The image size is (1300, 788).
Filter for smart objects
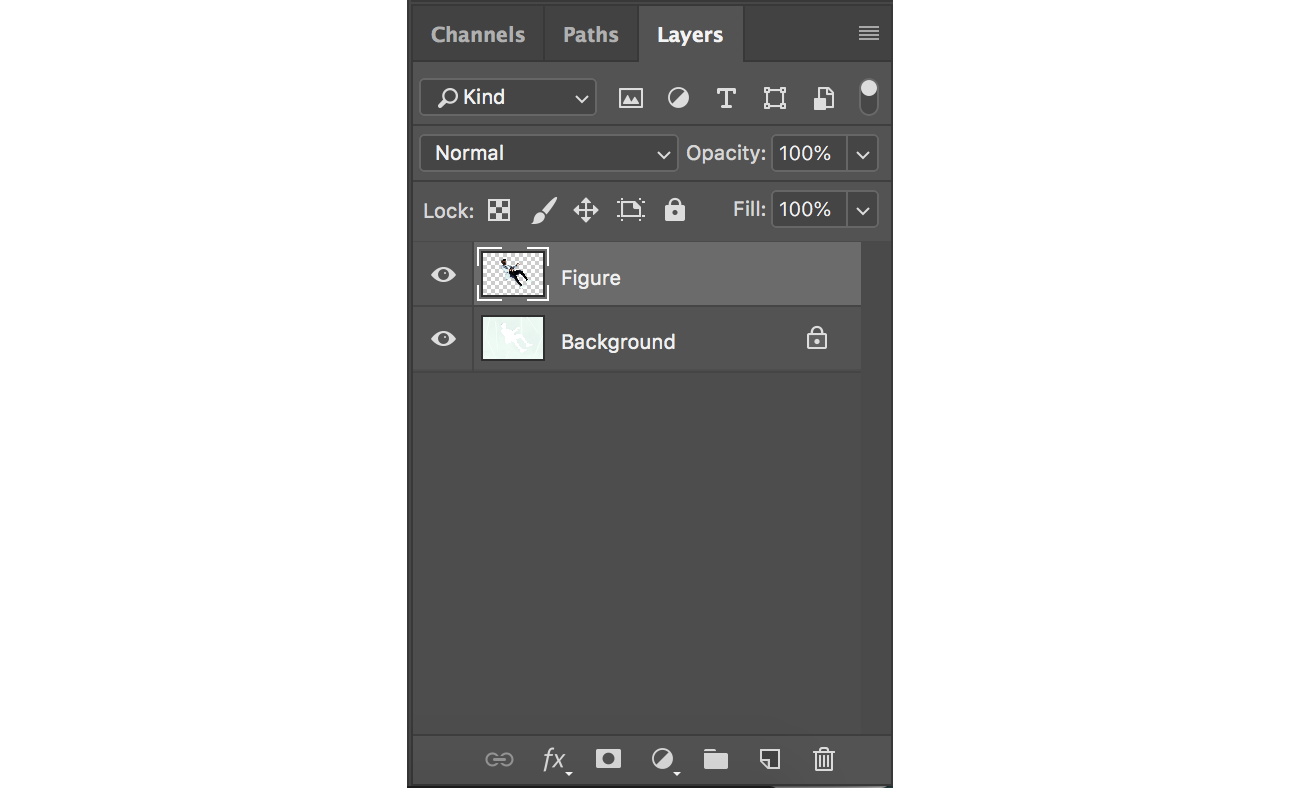[x=823, y=98]
